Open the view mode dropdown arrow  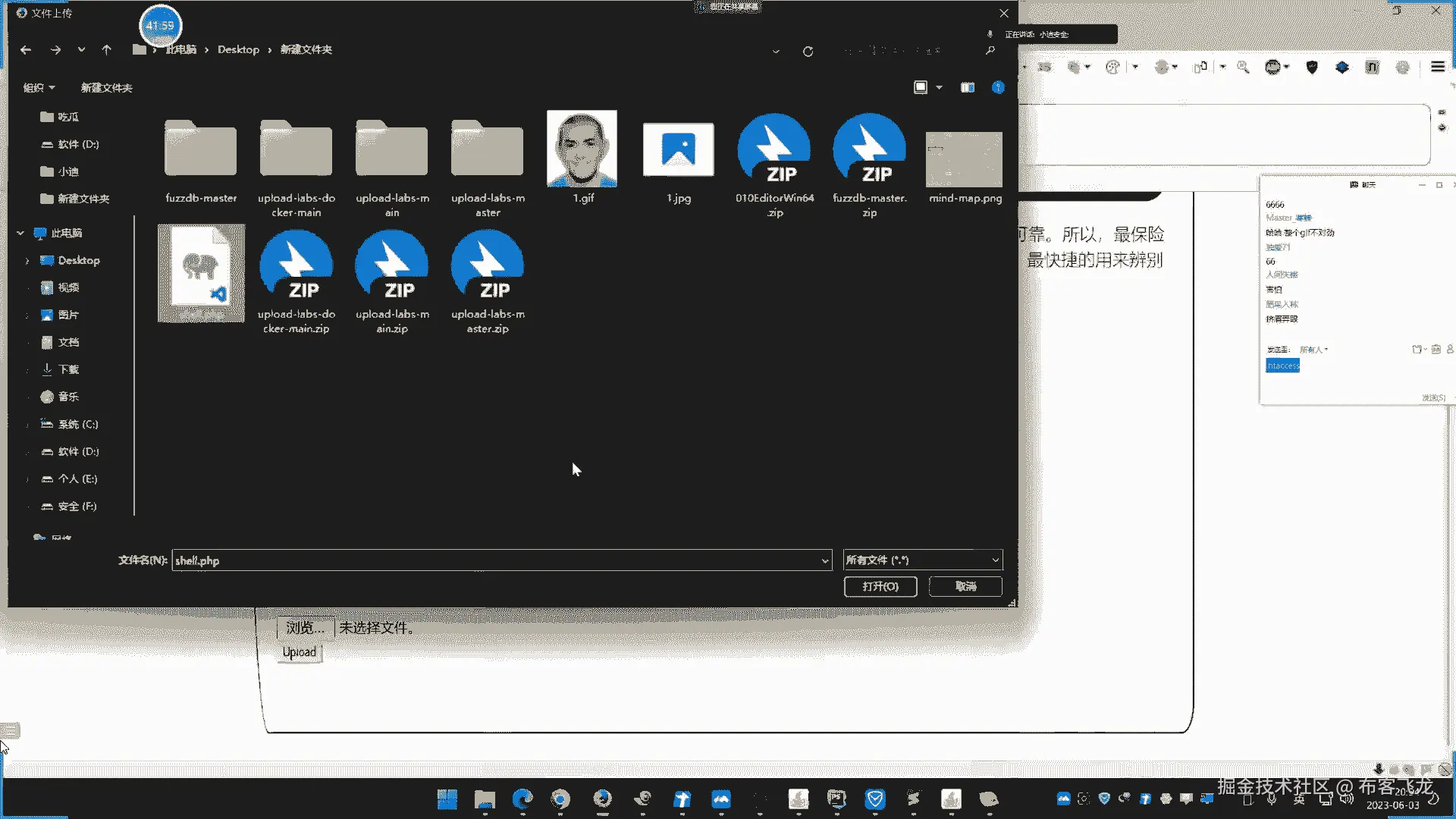(x=939, y=88)
